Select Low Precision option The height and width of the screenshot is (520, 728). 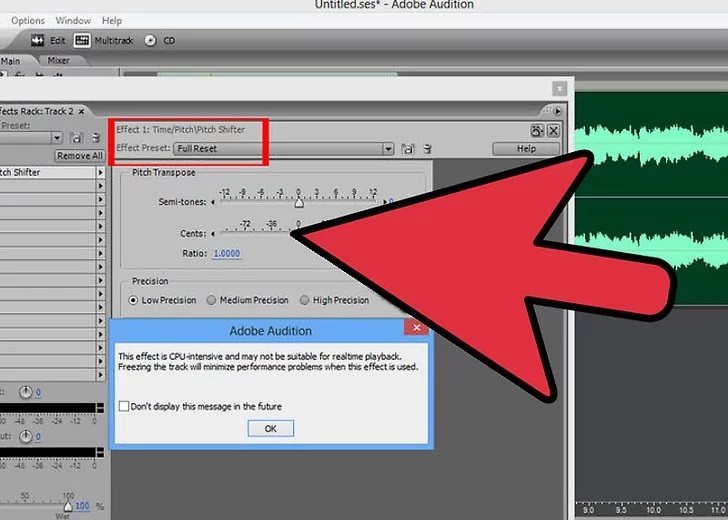133,300
